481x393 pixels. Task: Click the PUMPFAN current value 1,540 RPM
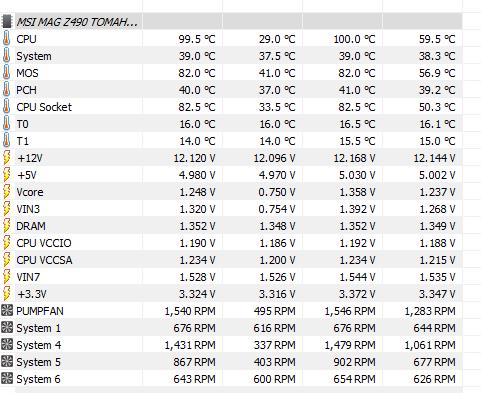[x=190, y=311]
